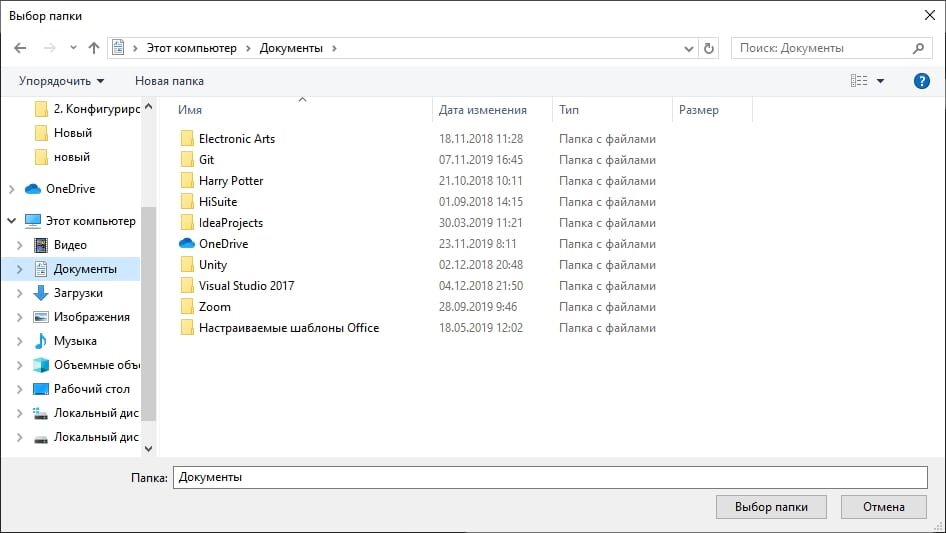Click the Изображения picture icon
The height and width of the screenshot is (533, 946).
tap(40, 317)
